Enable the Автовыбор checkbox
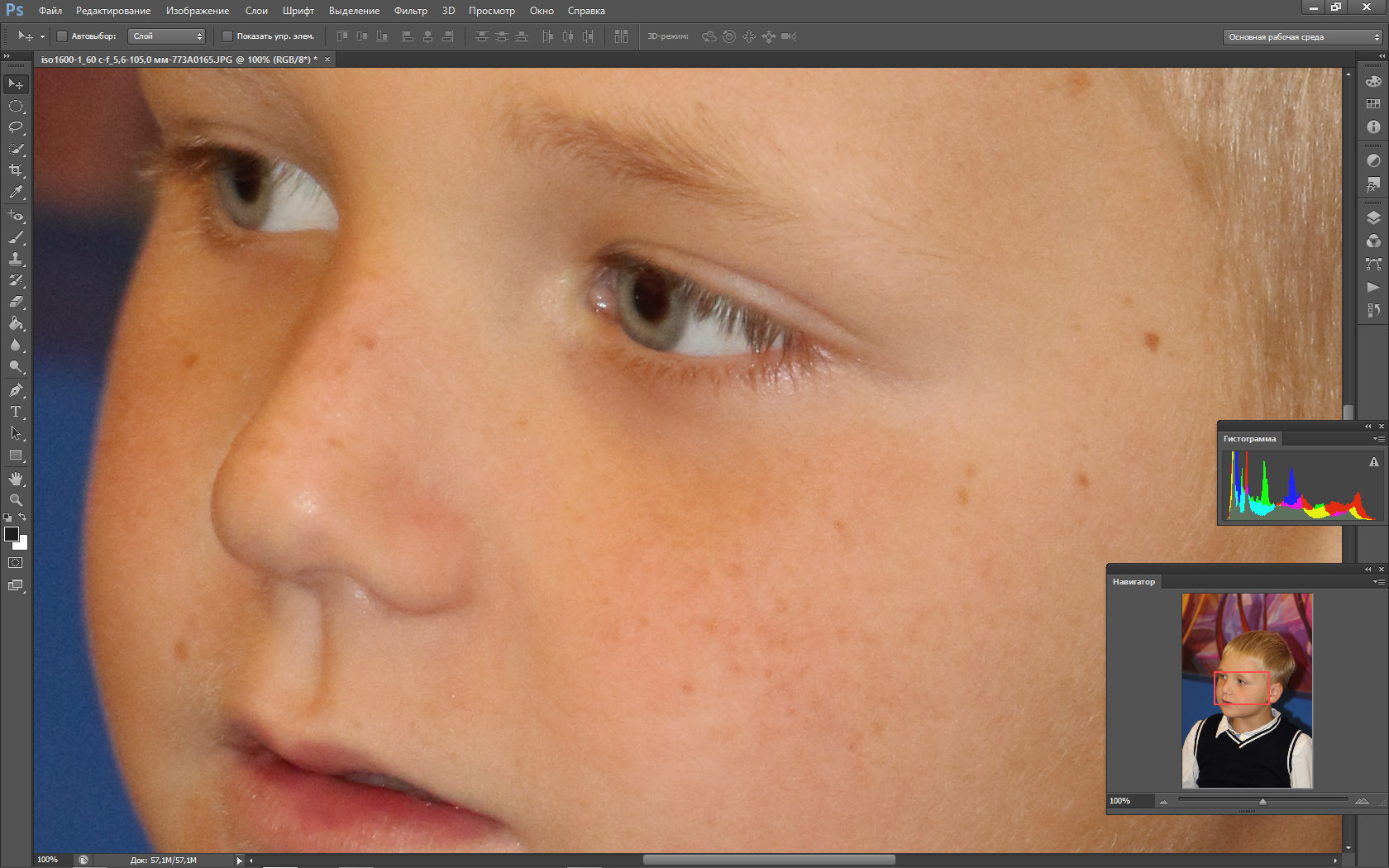Image resolution: width=1389 pixels, height=868 pixels. (x=62, y=36)
